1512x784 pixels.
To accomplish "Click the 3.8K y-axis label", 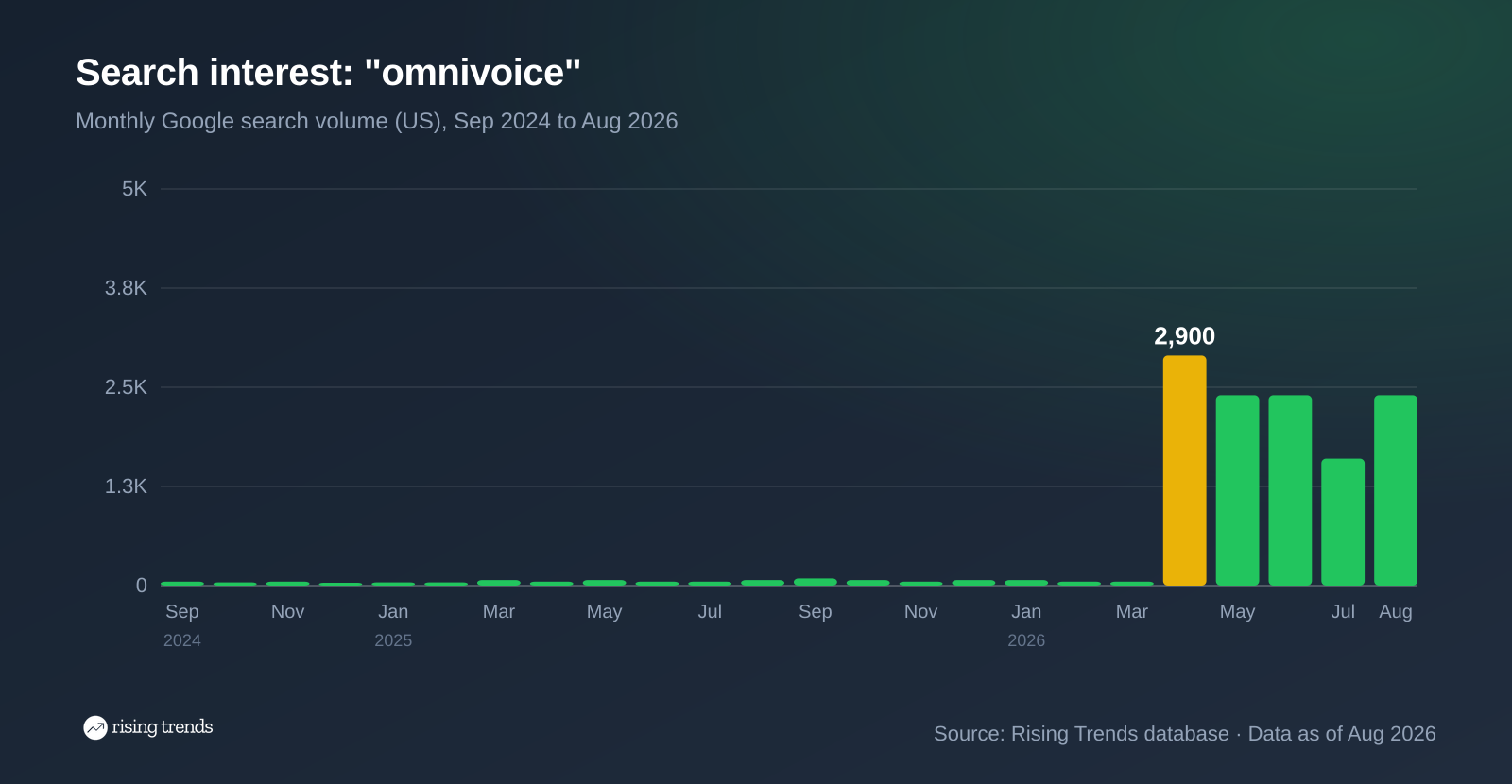I will click(126, 288).
